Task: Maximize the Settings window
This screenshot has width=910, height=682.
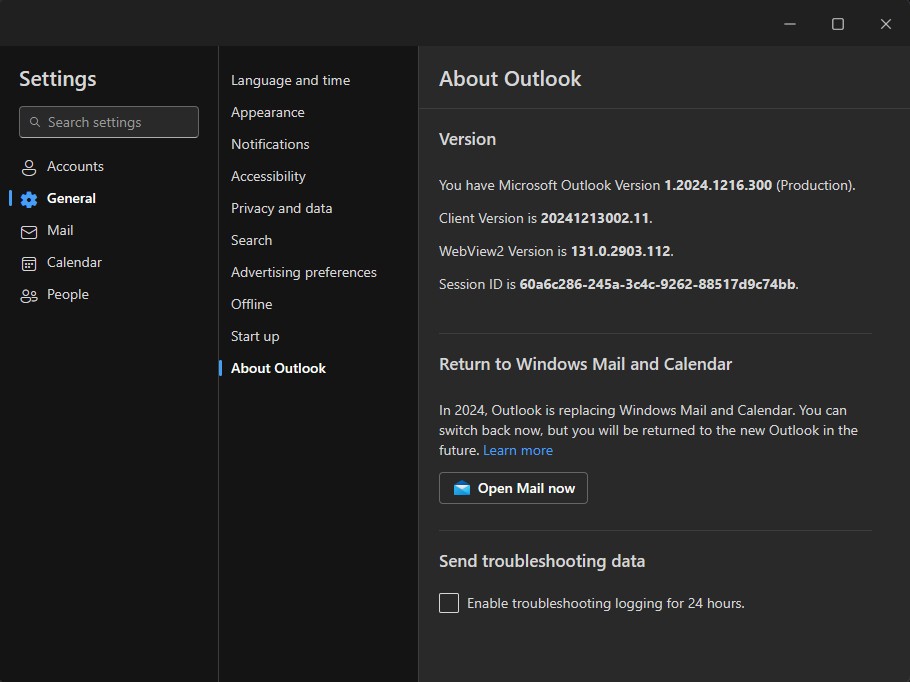Action: (838, 24)
